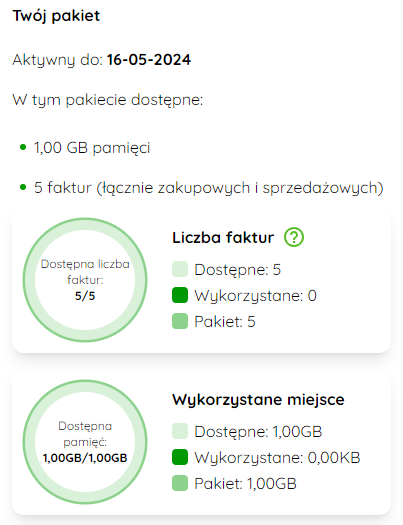The height and width of the screenshot is (525, 403).
Task: Click the Wykorzystane miejsce heading
Action: click(x=258, y=400)
